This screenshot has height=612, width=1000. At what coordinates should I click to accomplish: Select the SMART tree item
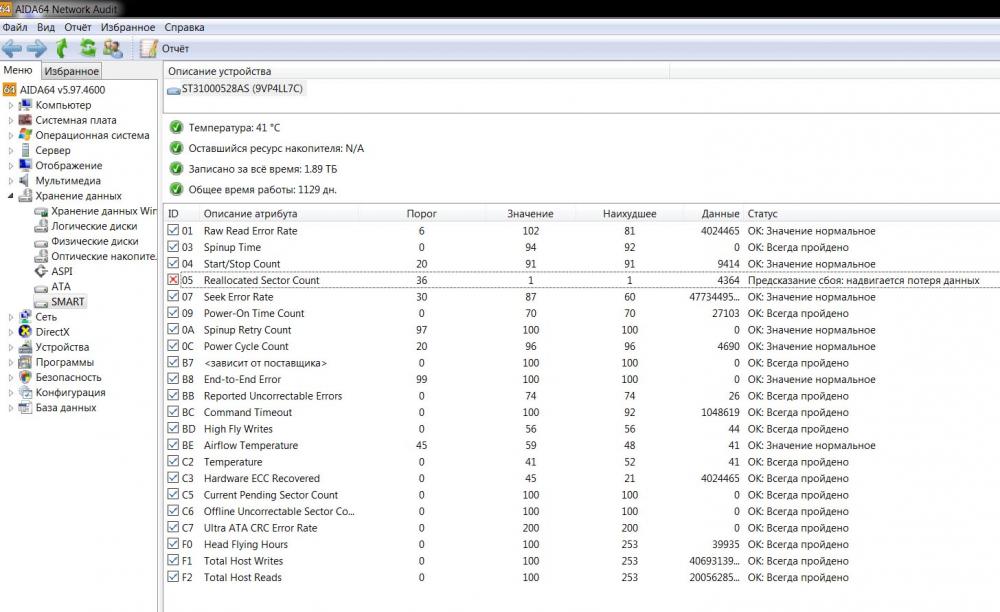click(x=68, y=302)
